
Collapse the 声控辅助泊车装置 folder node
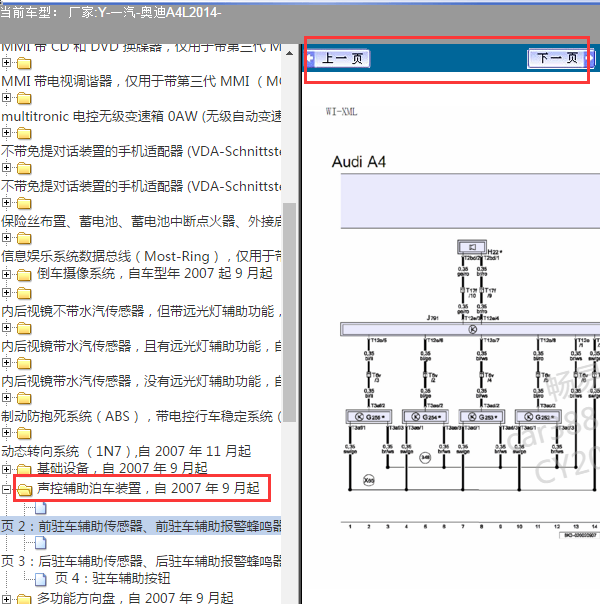click(x=6, y=489)
